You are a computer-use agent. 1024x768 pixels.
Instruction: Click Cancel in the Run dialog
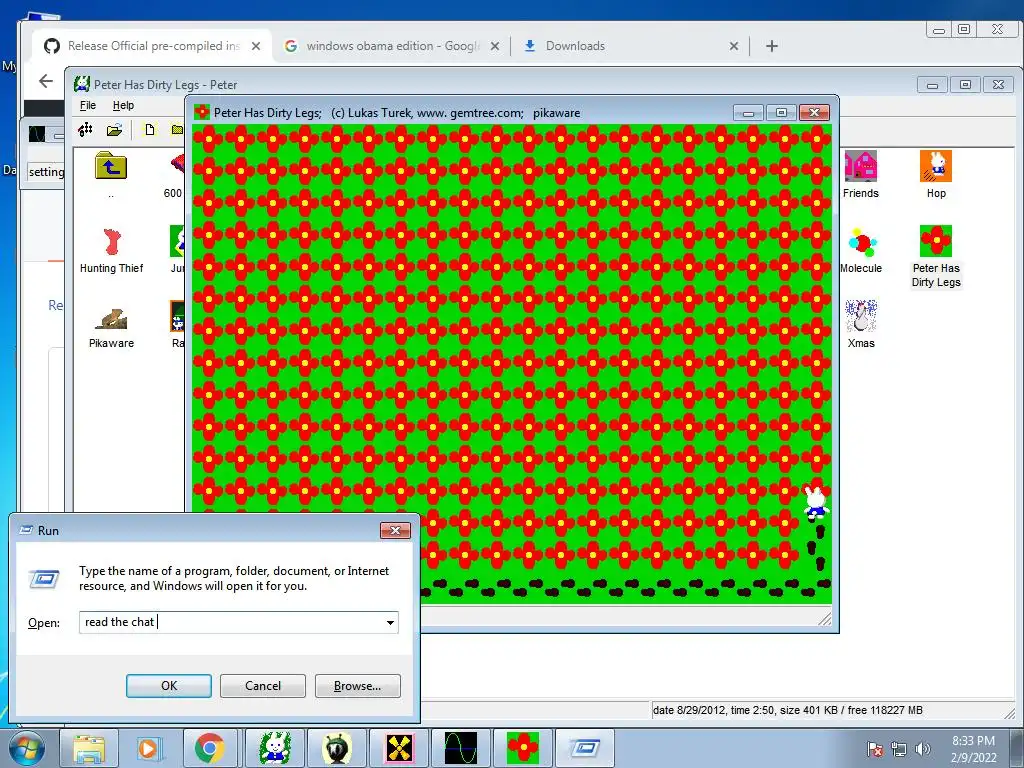pos(263,686)
